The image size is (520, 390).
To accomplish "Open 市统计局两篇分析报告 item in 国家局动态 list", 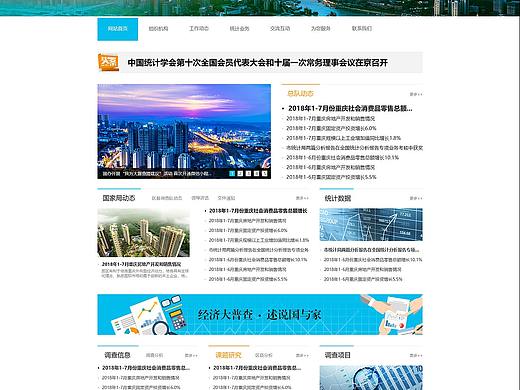I will (x=259, y=250).
